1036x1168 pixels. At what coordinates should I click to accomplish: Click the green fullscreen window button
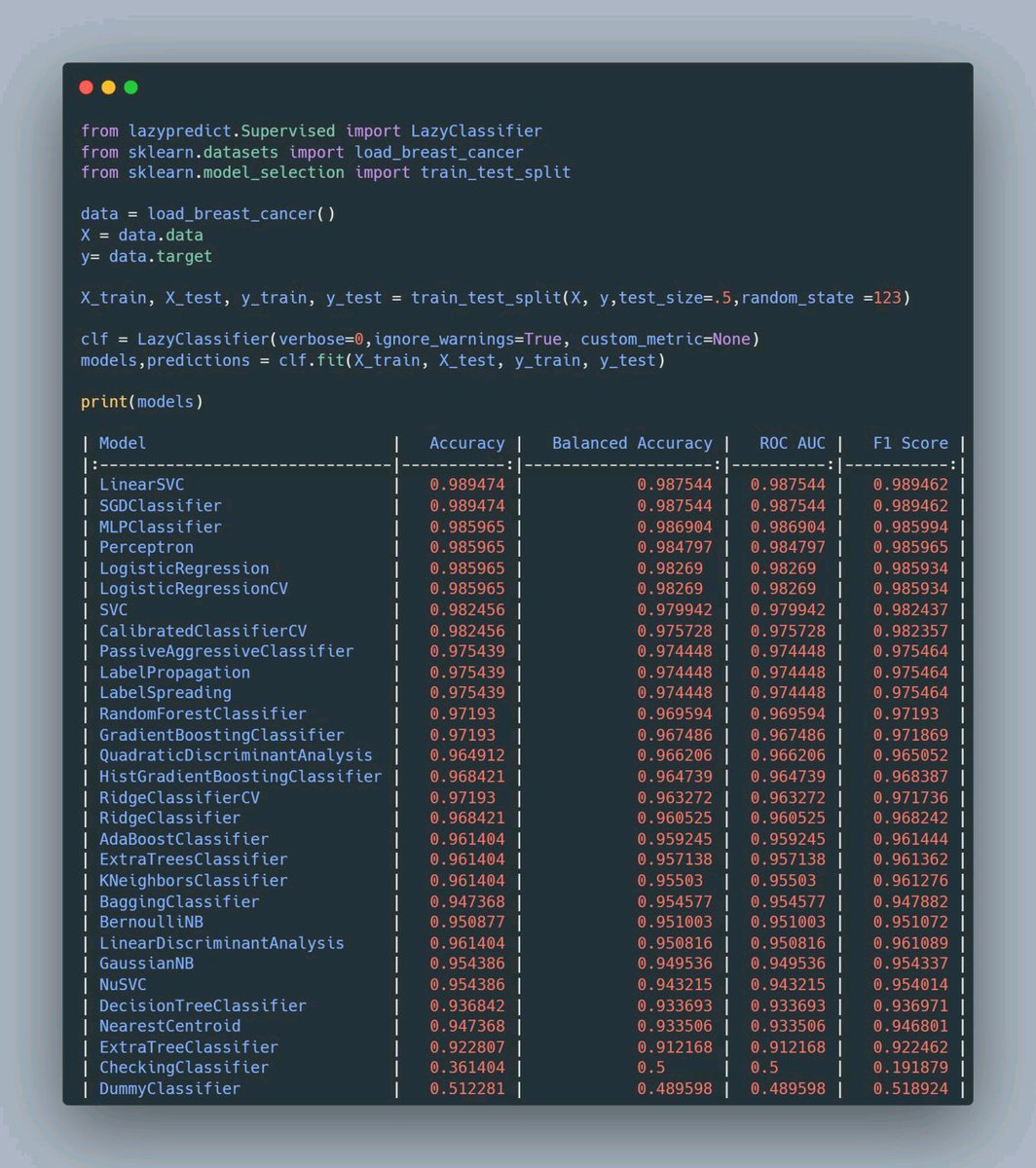tap(130, 87)
